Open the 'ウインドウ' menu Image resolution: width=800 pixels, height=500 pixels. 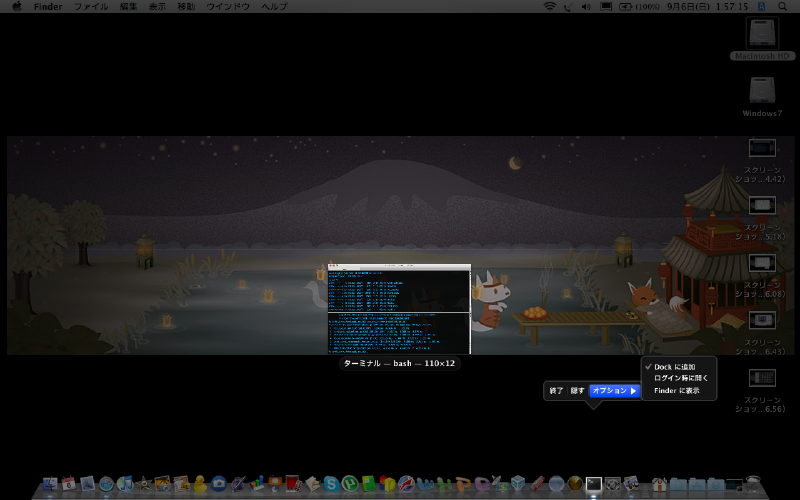click(x=228, y=7)
